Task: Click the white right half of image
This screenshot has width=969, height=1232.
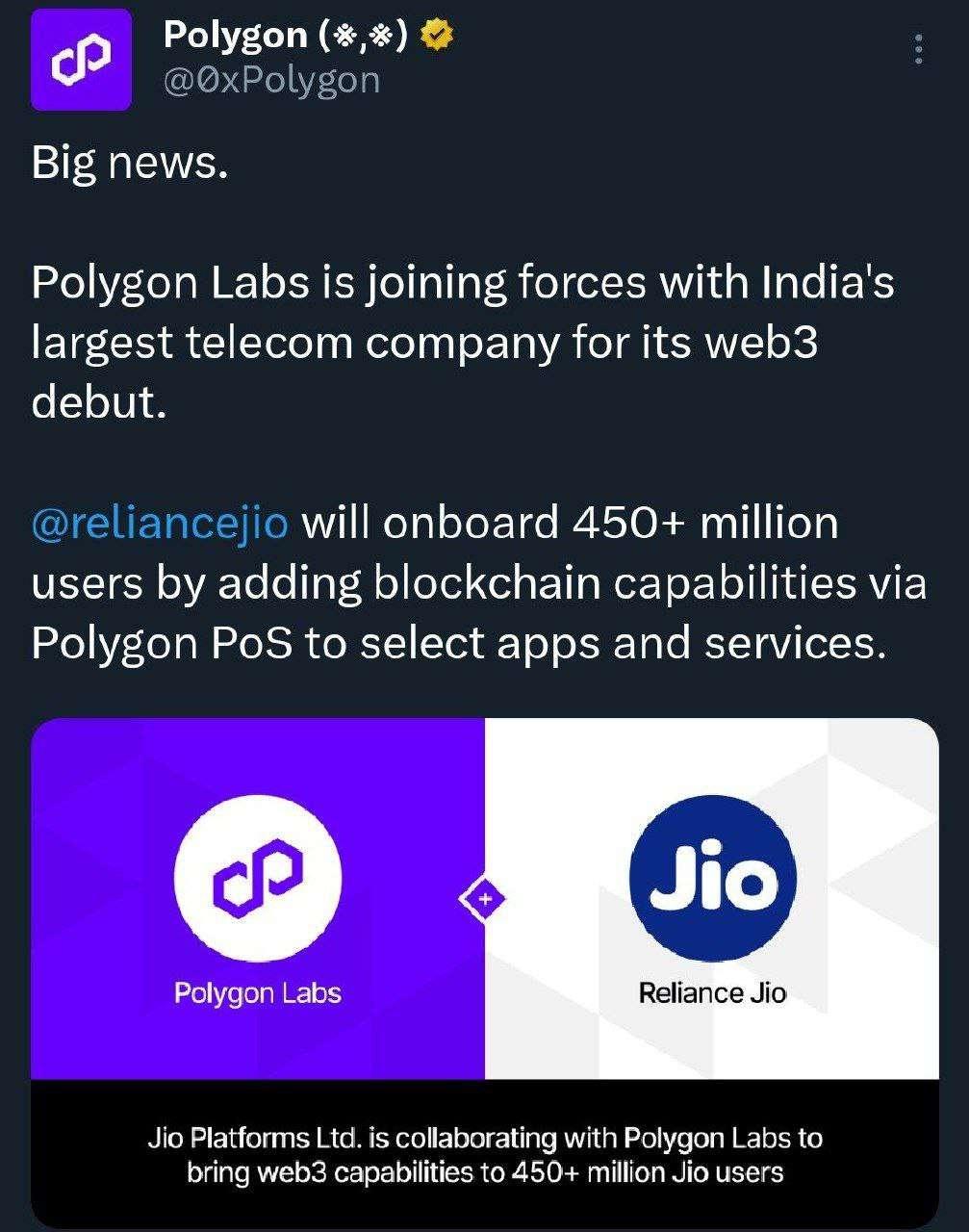Action: [x=712, y=898]
